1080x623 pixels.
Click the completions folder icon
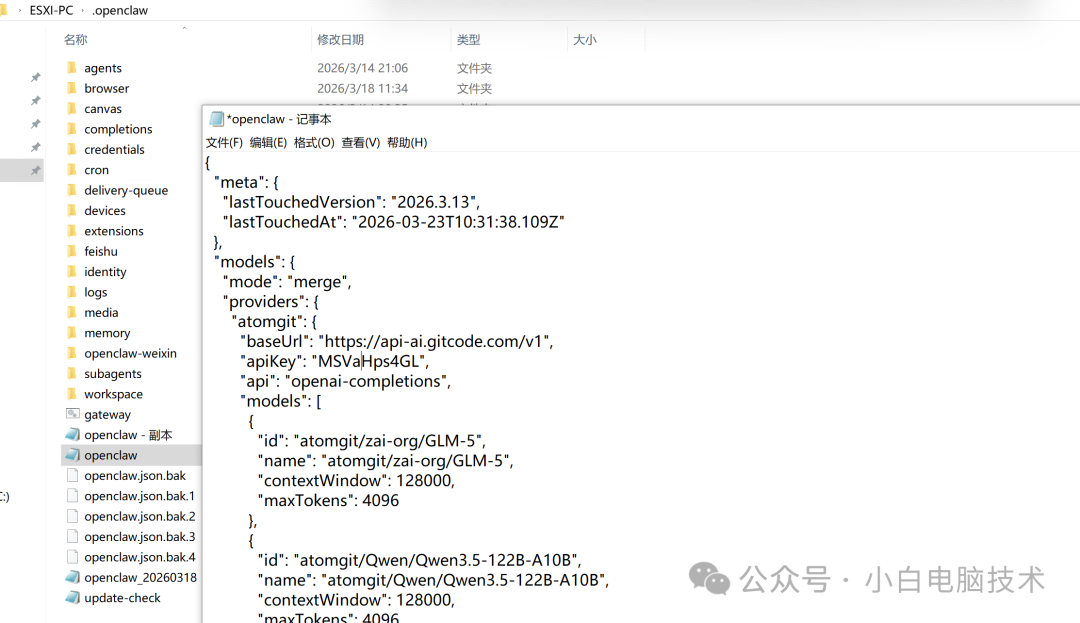coord(72,129)
